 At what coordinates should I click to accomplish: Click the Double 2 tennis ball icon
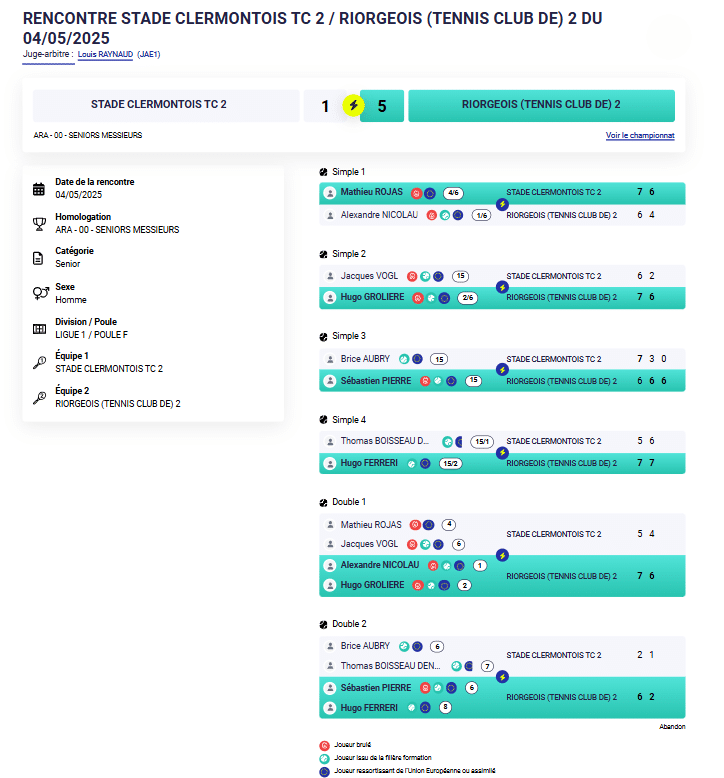coord(324,624)
